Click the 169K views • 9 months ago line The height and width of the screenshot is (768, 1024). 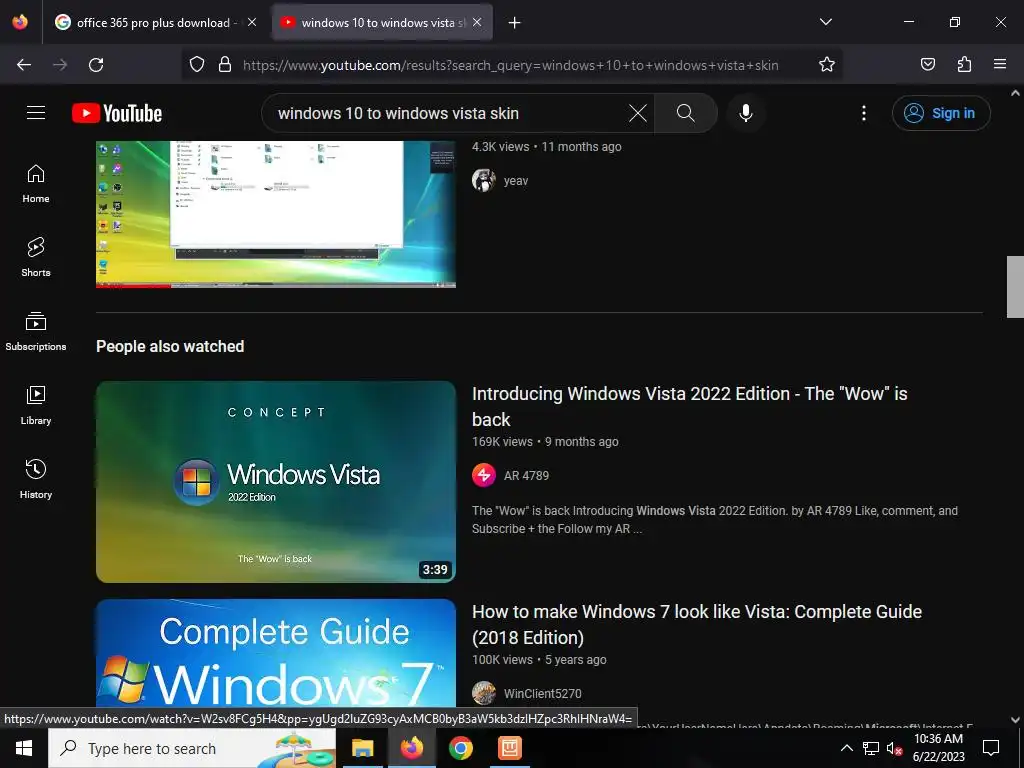pyautogui.click(x=545, y=442)
